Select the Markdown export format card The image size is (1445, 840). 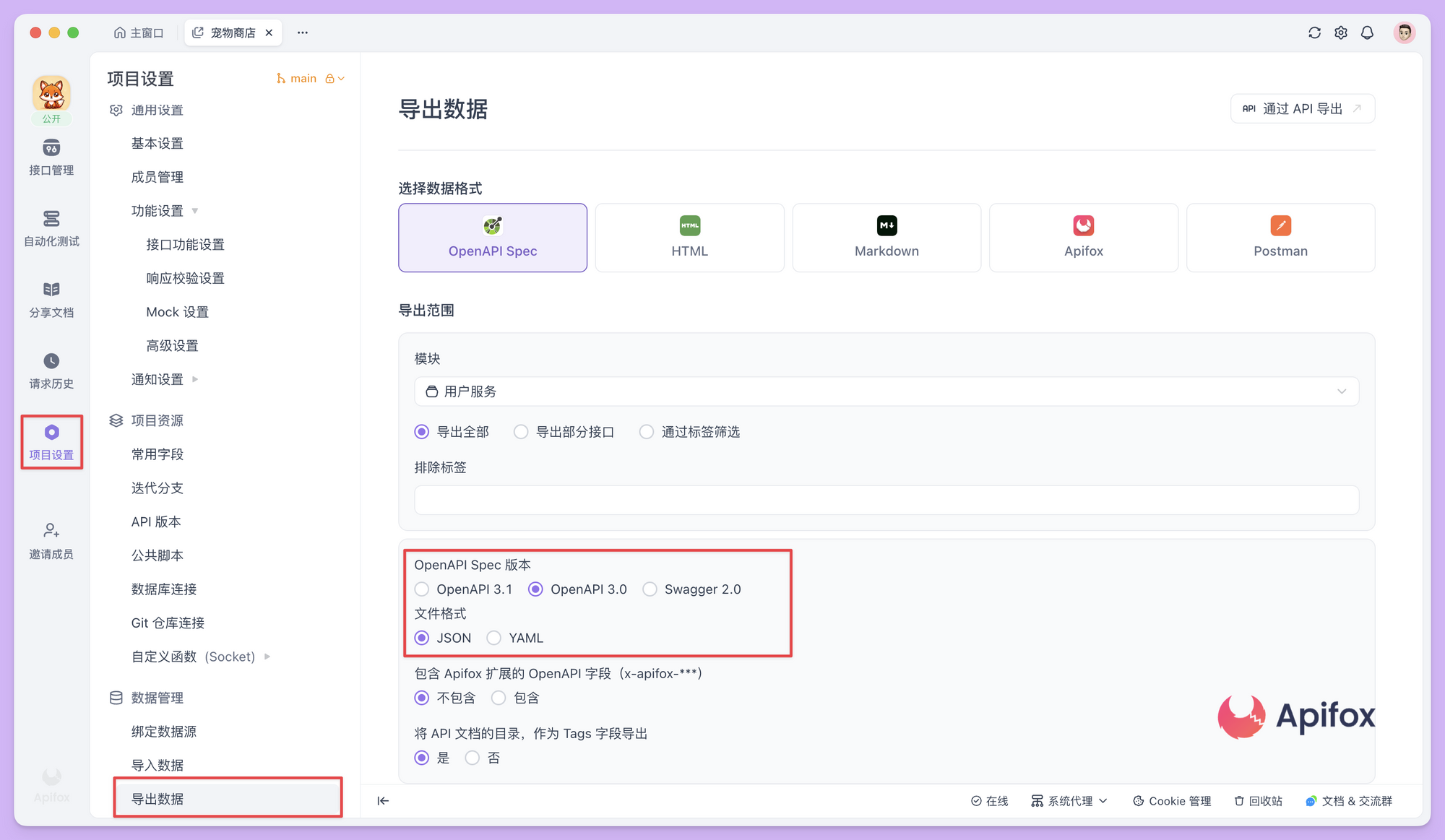tap(886, 238)
